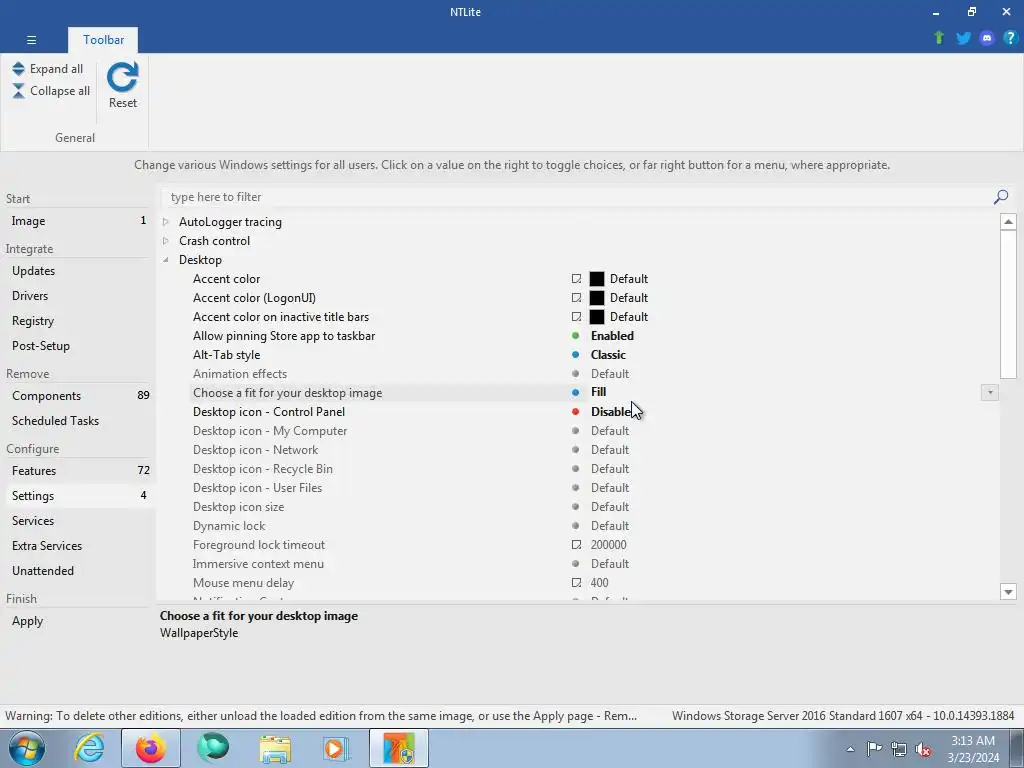The height and width of the screenshot is (768, 1024).
Task: Go to Scheduled Tasks page
Action: point(78,421)
